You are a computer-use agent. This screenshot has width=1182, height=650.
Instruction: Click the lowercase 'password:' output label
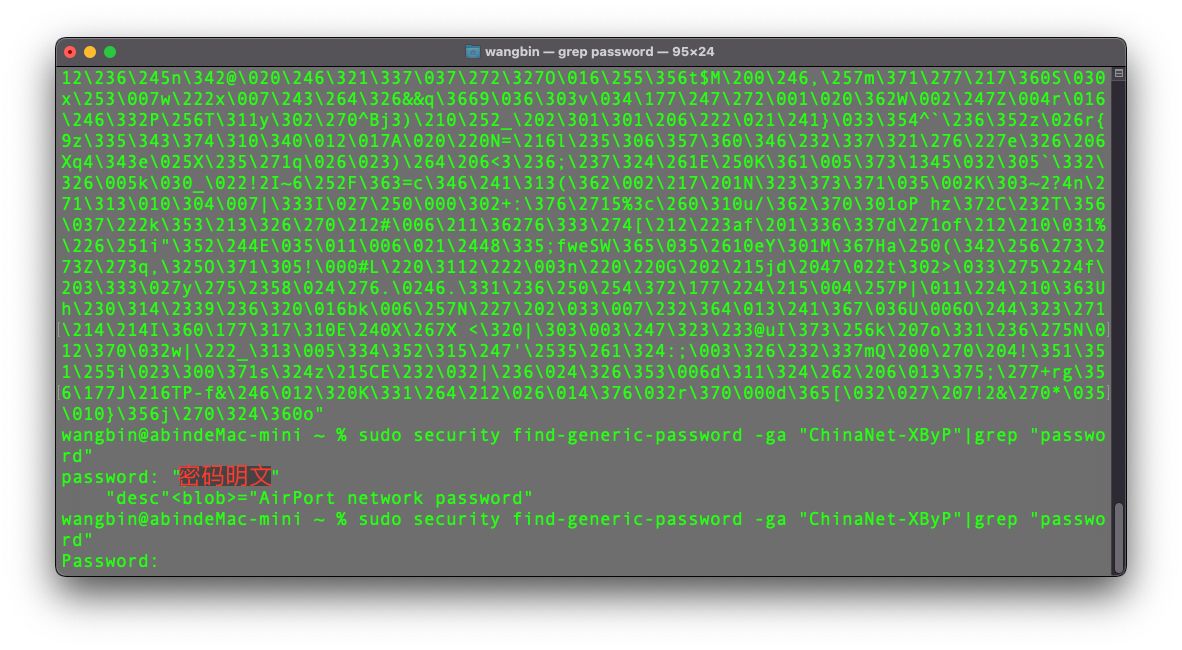110,477
